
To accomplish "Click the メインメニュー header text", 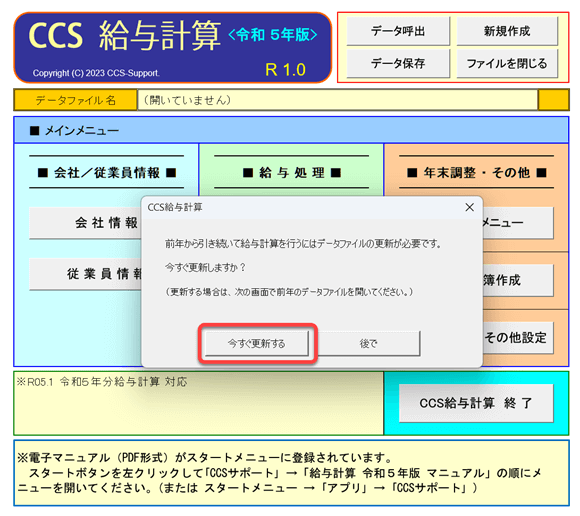I will coord(82,131).
